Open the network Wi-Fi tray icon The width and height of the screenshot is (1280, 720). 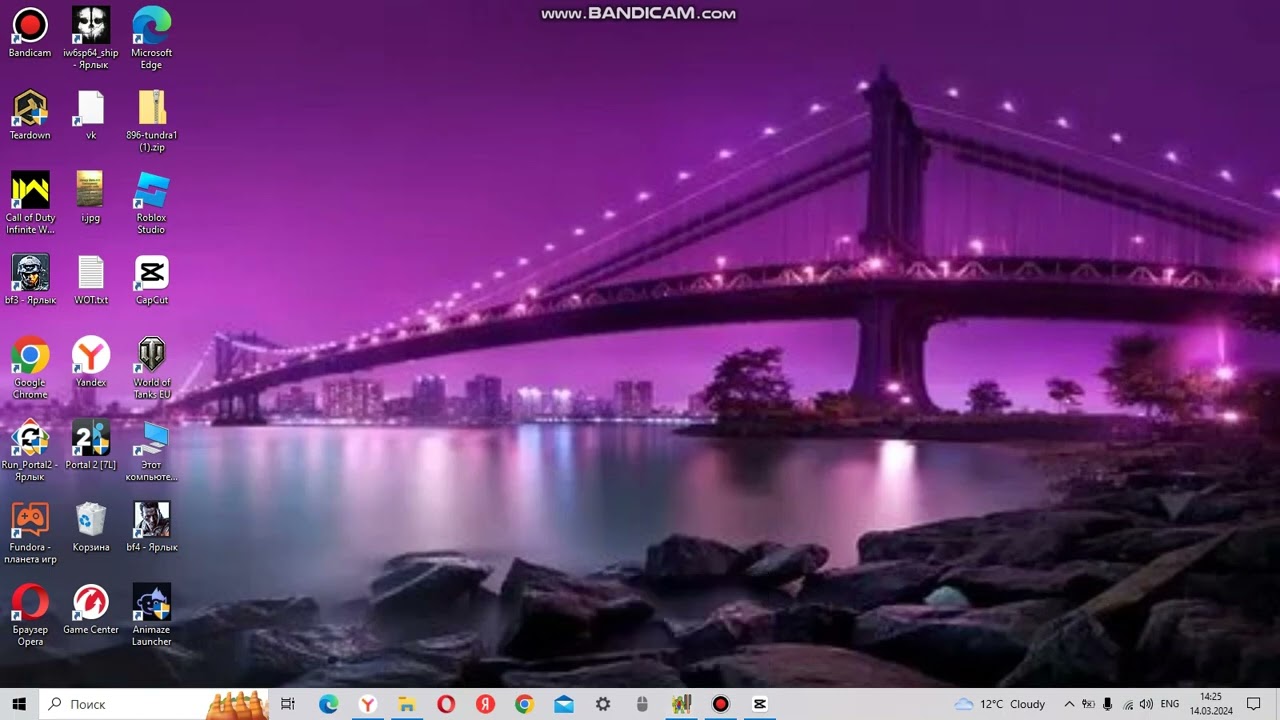click(x=1127, y=704)
